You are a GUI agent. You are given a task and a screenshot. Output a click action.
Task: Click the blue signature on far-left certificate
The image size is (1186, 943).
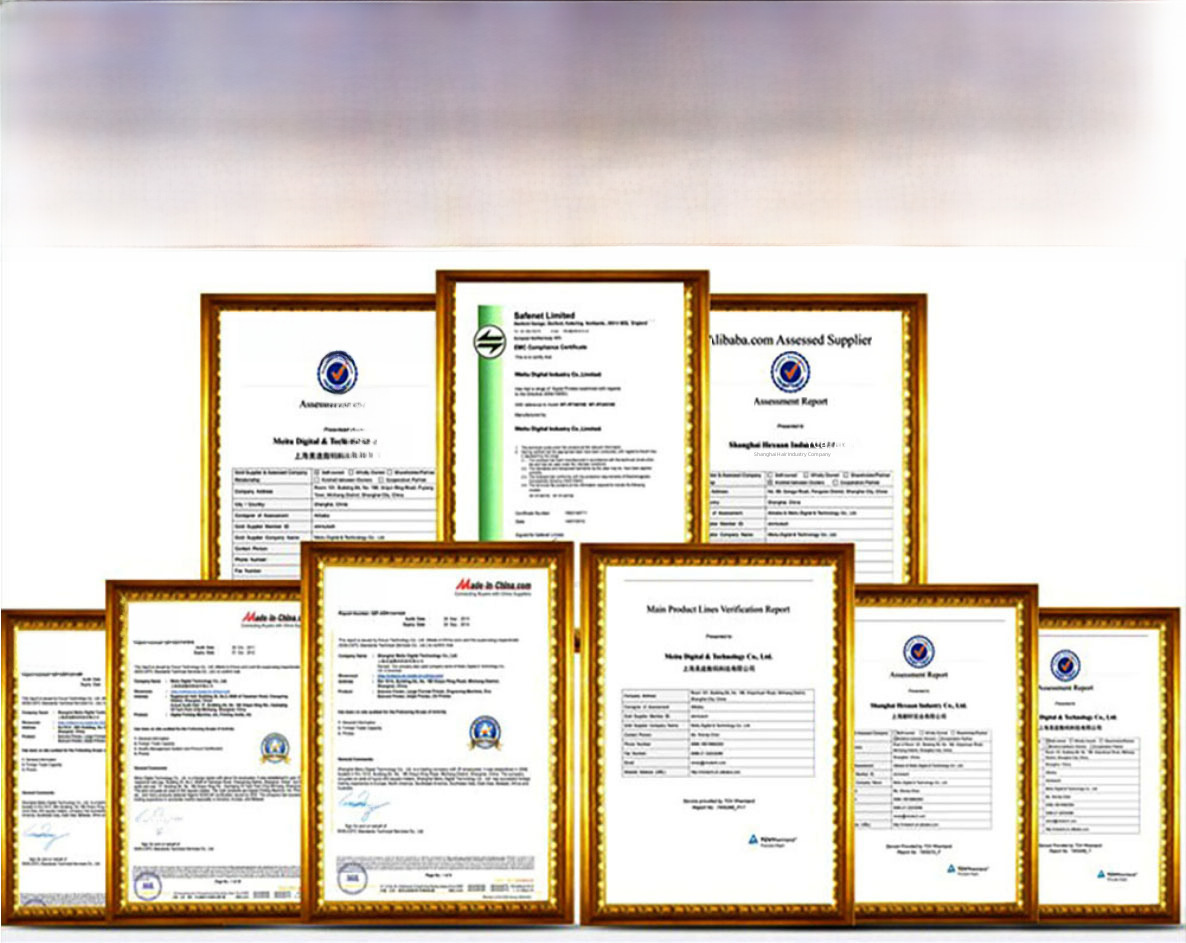[45, 836]
